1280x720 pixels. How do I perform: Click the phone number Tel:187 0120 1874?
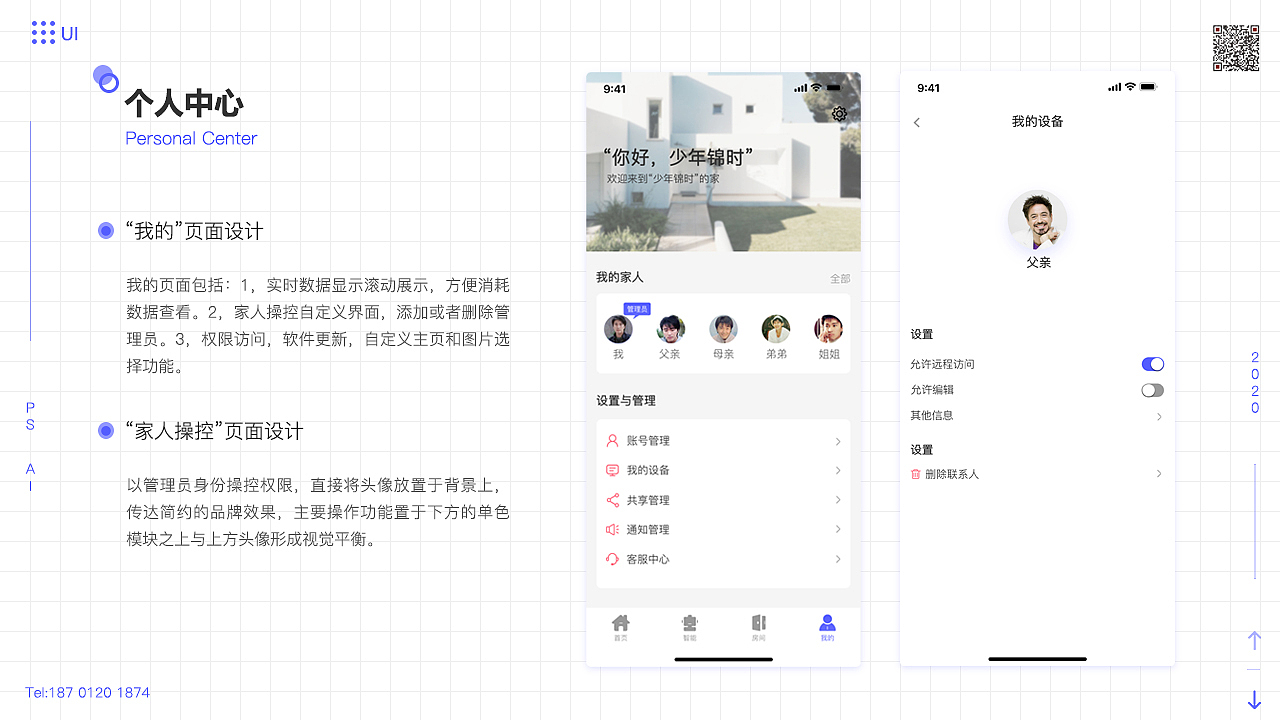point(88,692)
